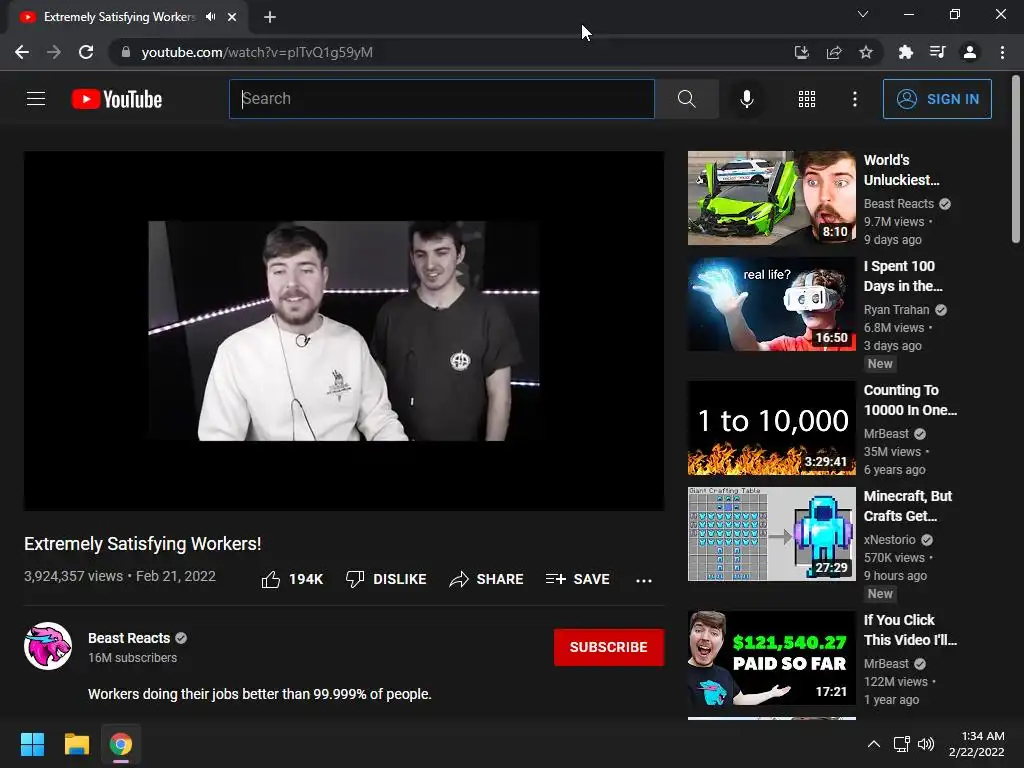1024x768 pixels.
Task: Click 'Counting To 10000 In One...' title
Action: tap(910, 400)
